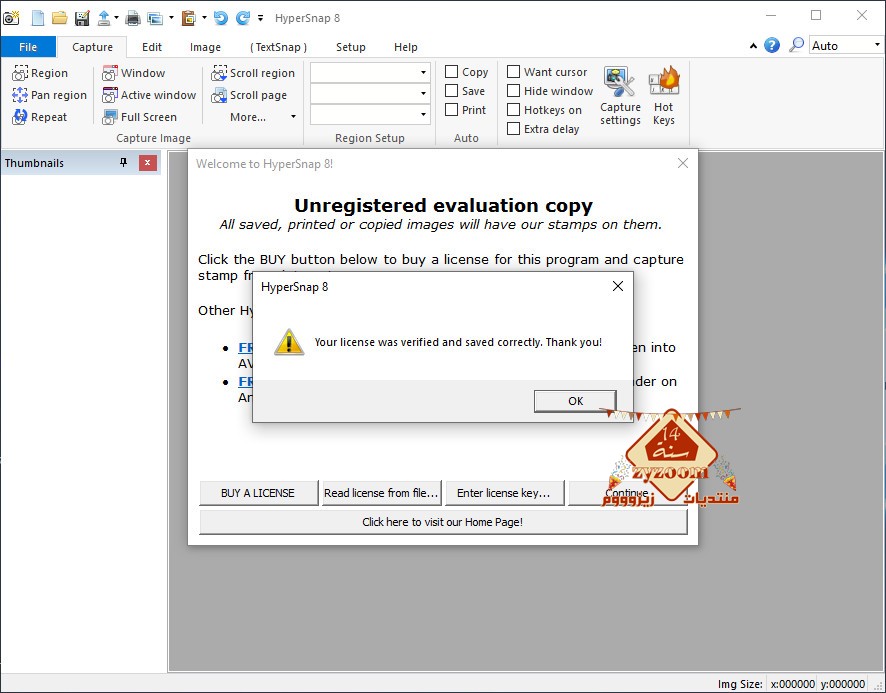
Task: Switch to the Image tab
Action: [205, 47]
